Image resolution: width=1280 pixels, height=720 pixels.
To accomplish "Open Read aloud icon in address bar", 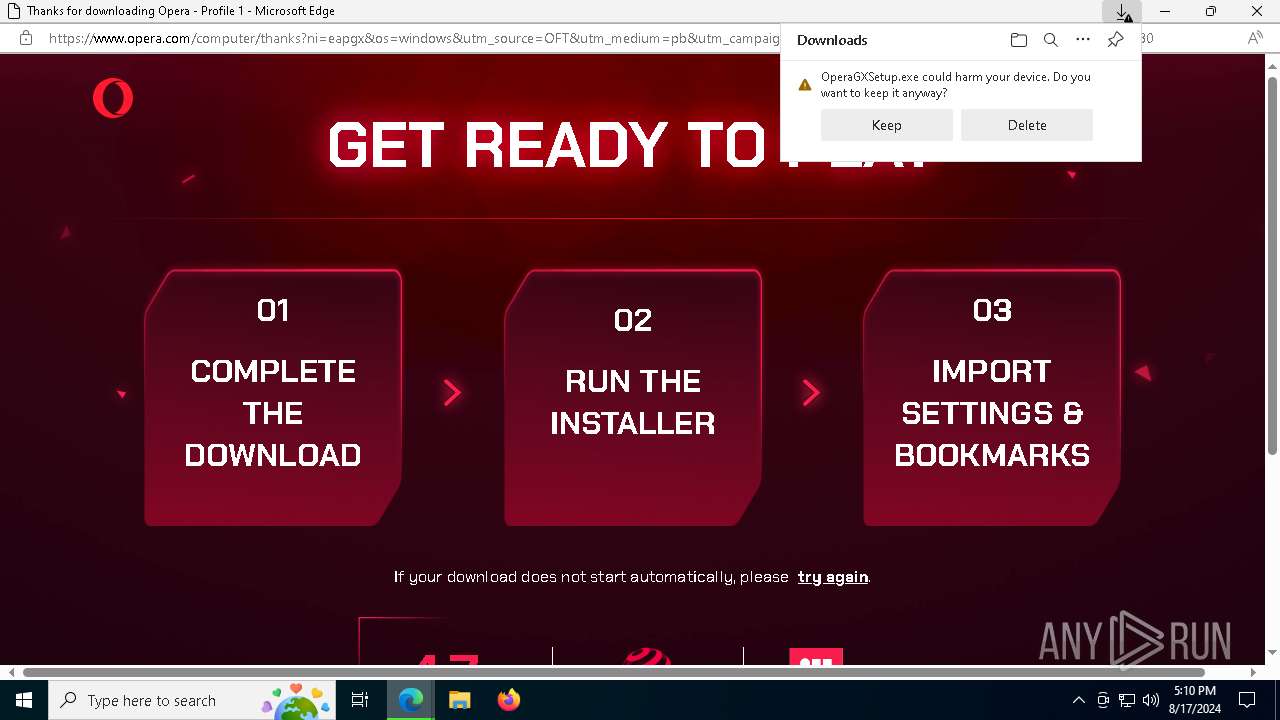I will point(1255,38).
